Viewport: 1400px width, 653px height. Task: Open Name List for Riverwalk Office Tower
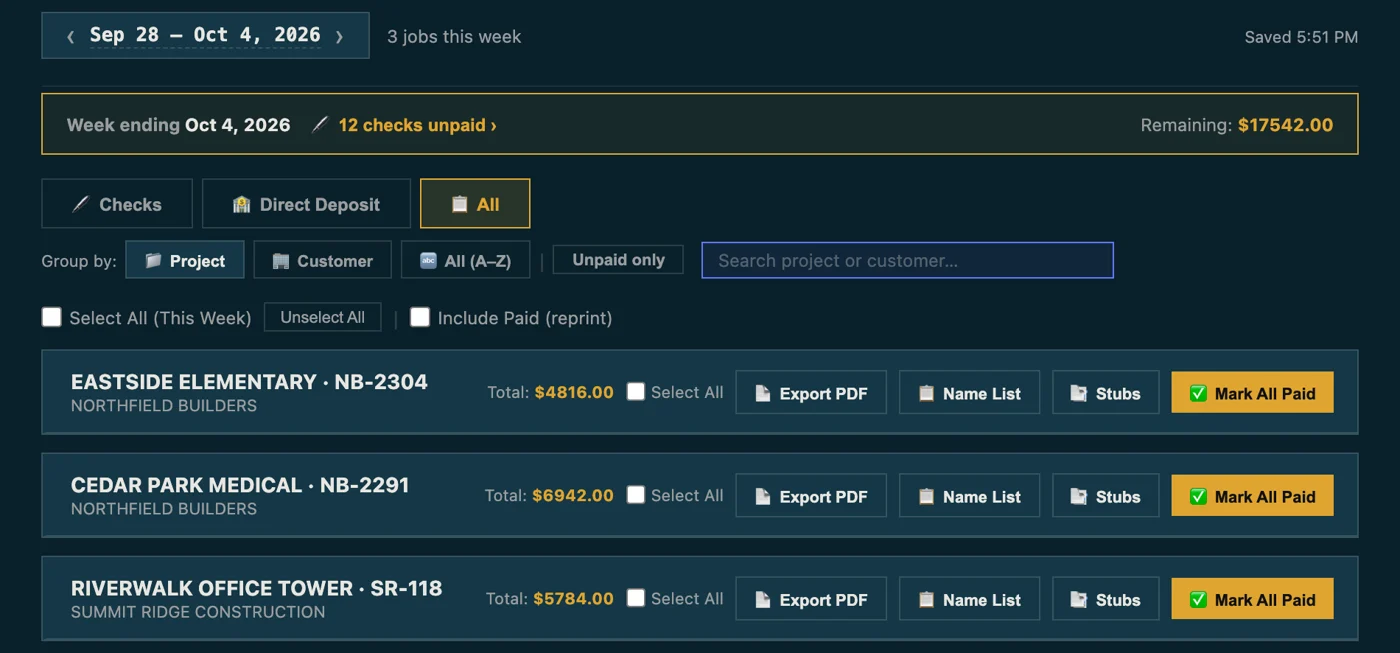coord(969,598)
